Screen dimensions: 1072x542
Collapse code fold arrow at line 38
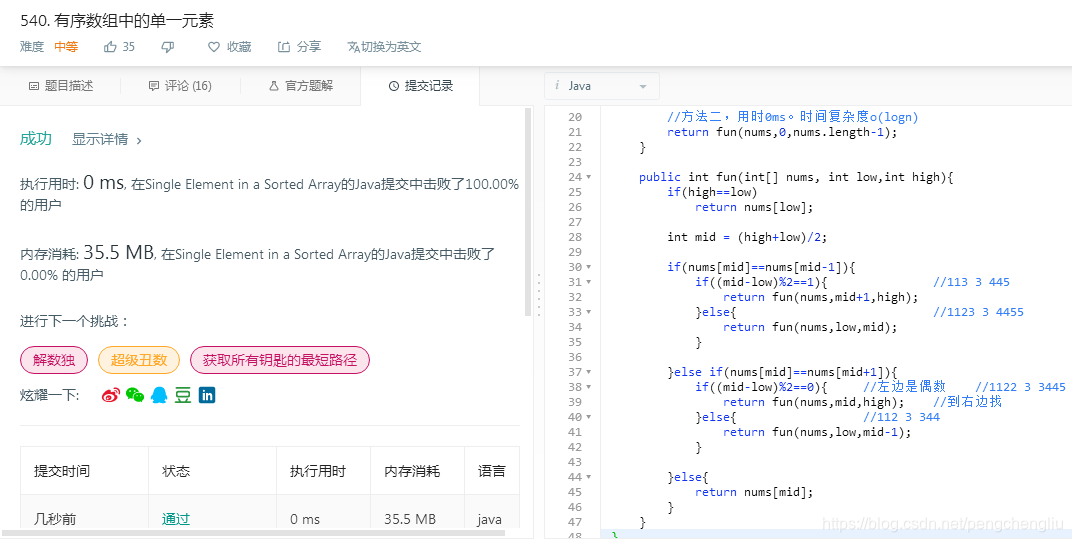click(589, 388)
